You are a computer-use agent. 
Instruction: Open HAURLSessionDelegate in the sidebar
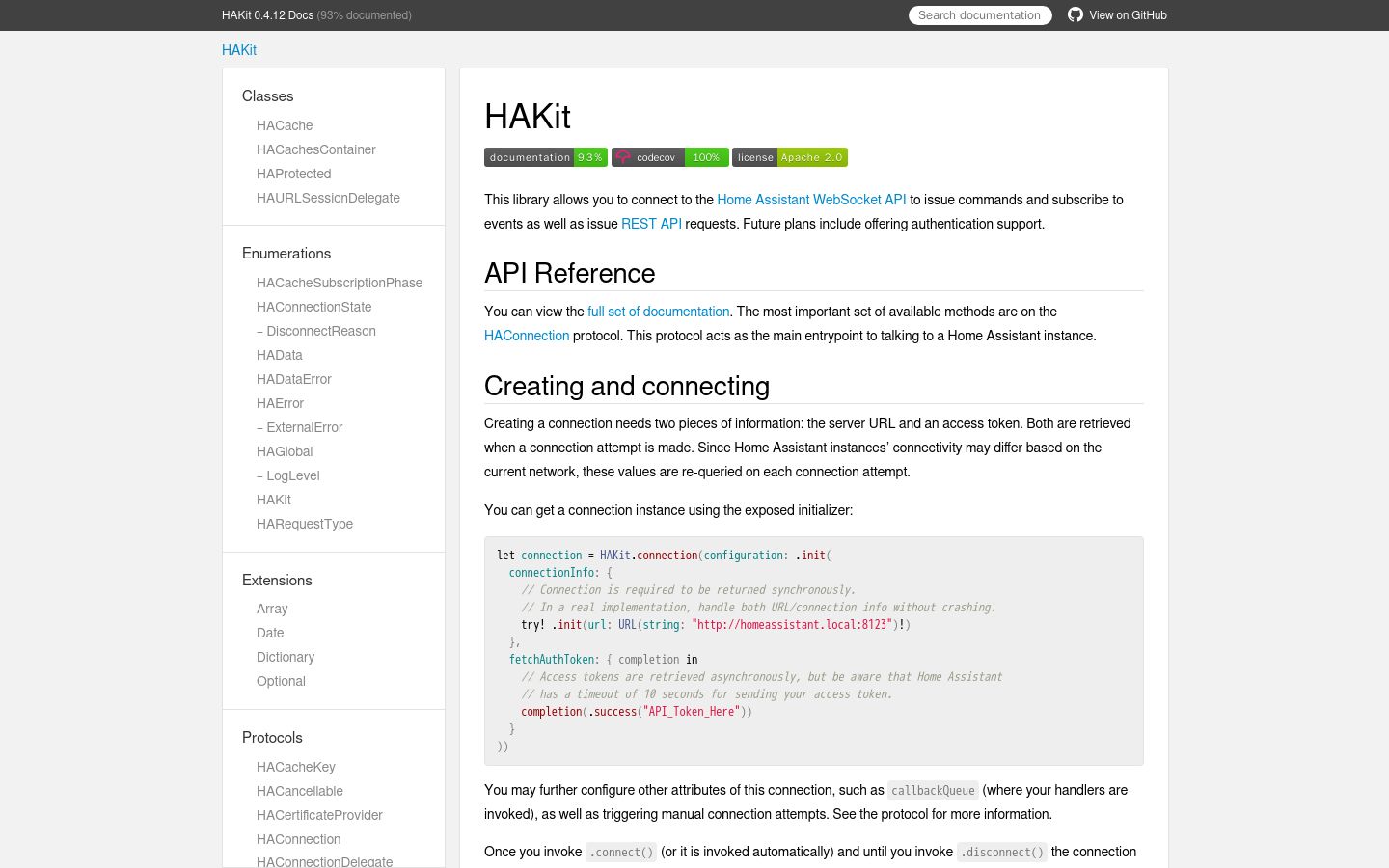328,198
